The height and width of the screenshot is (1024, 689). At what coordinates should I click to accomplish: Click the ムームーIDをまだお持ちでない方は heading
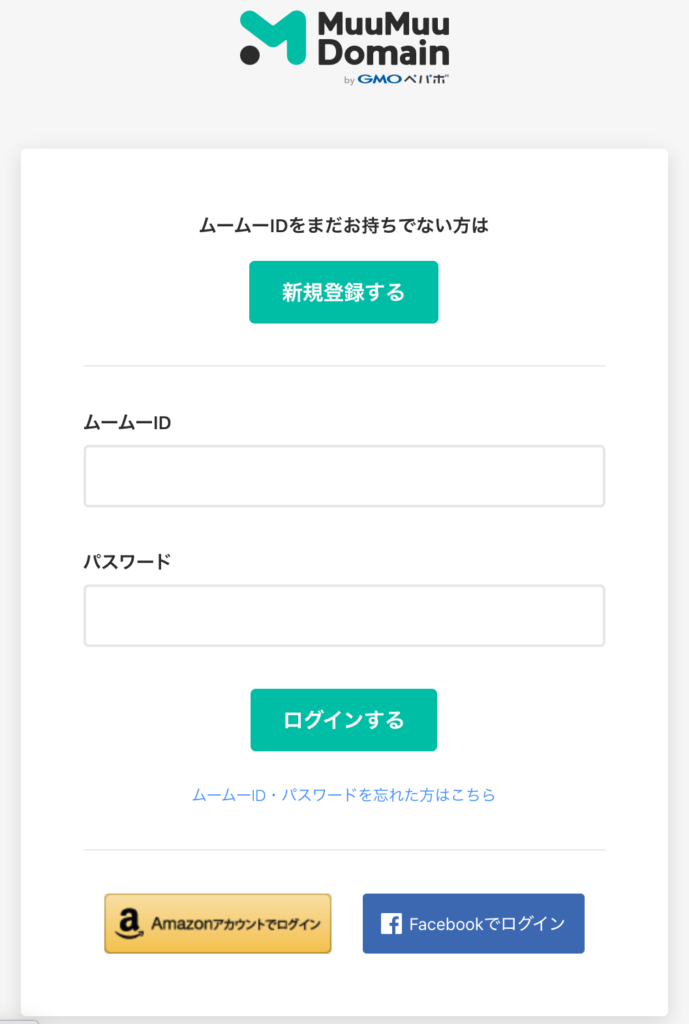(344, 226)
